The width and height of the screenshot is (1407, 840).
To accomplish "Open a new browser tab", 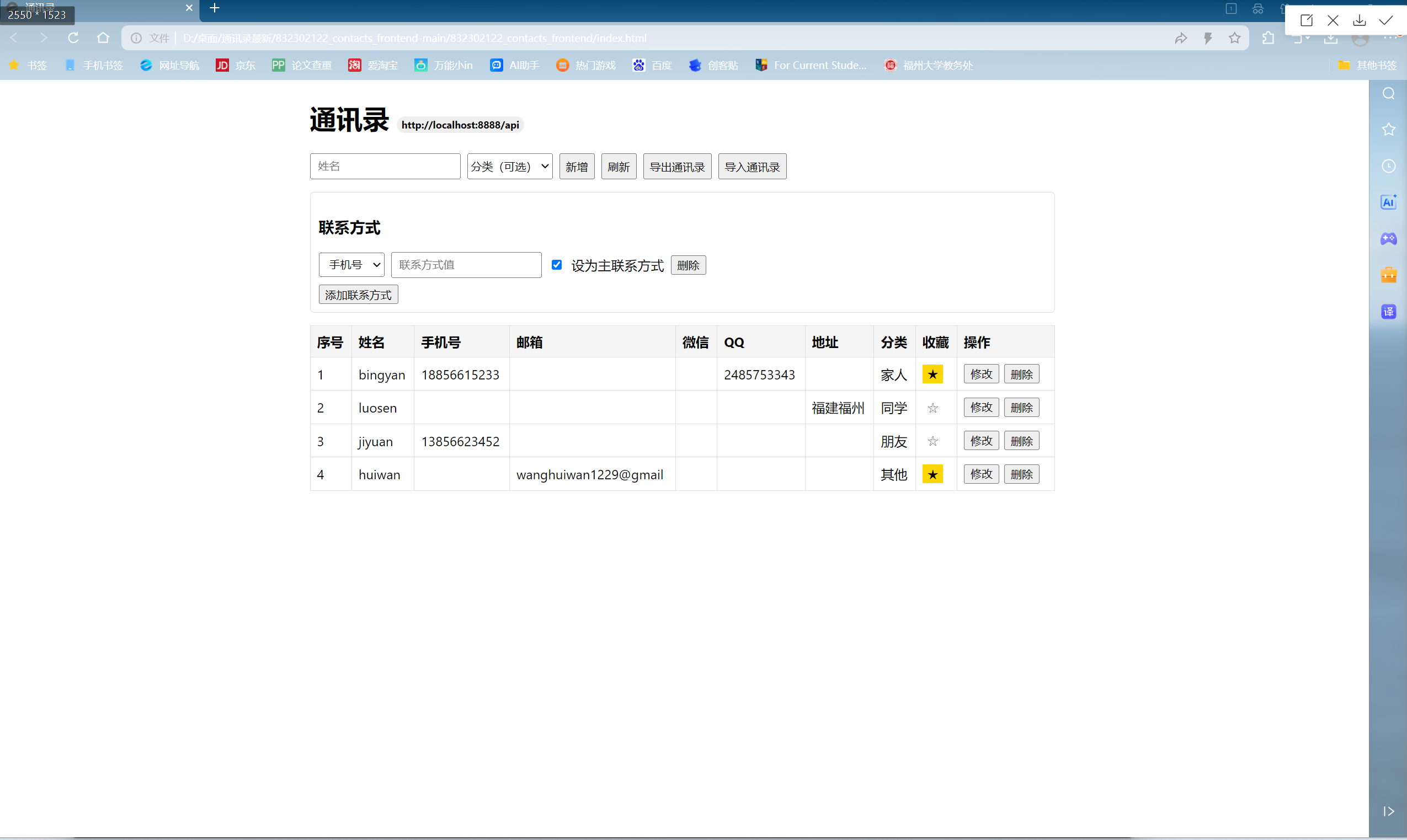I will click(x=215, y=8).
